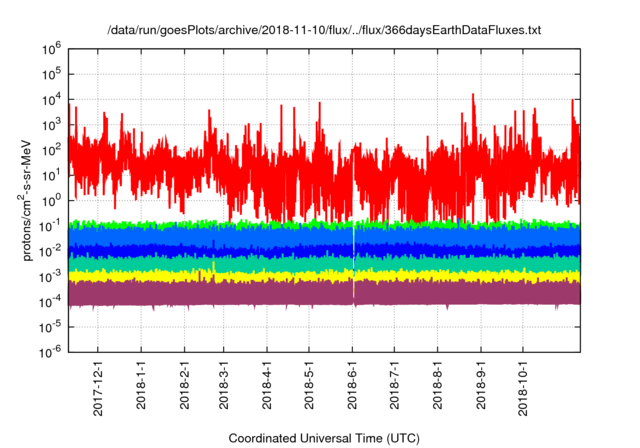The image size is (640, 448).
Task: Click the 2018-1-1 date tick label
Action: point(141,384)
